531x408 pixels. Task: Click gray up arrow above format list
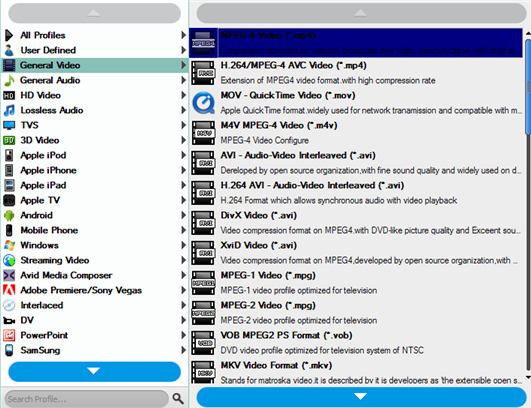[x=361, y=13]
